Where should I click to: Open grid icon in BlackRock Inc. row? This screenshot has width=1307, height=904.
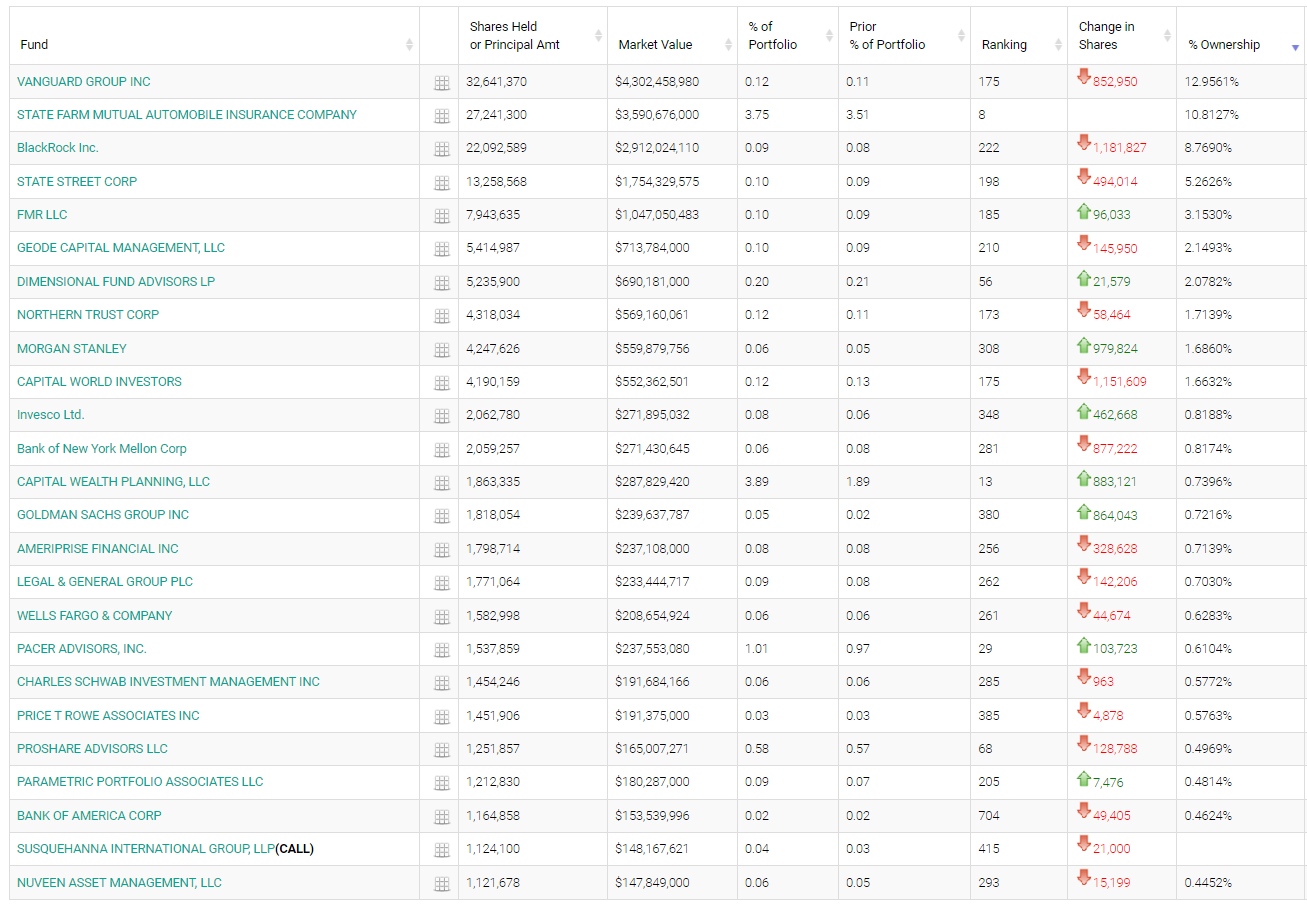point(441,149)
